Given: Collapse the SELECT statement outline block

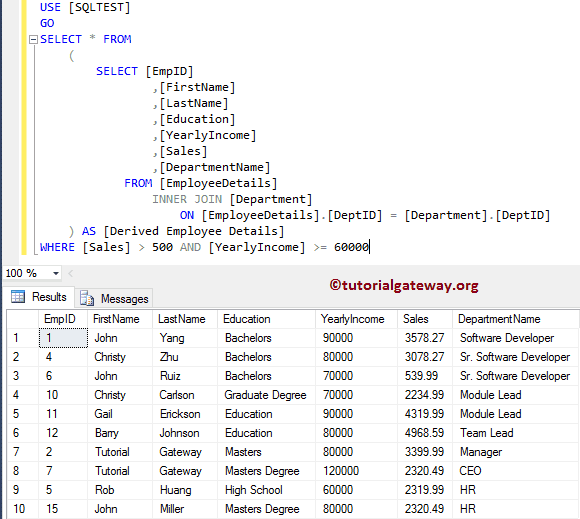Looking at the screenshot, I should (33, 39).
